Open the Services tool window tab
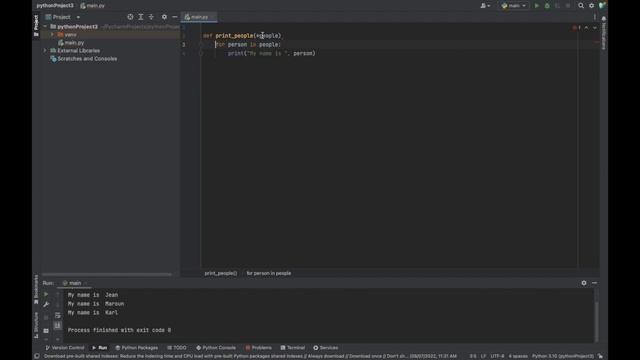The width and height of the screenshot is (640, 360). tap(326, 348)
